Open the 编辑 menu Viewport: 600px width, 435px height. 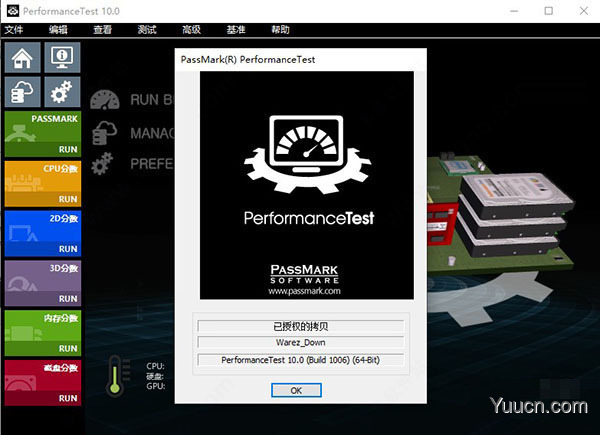(58, 29)
